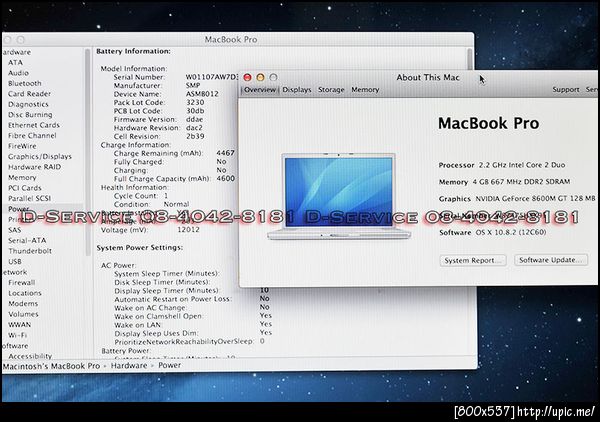The height and width of the screenshot is (422, 600).
Task: Select ATA in System Report sidebar
Action: (x=15, y=62)
